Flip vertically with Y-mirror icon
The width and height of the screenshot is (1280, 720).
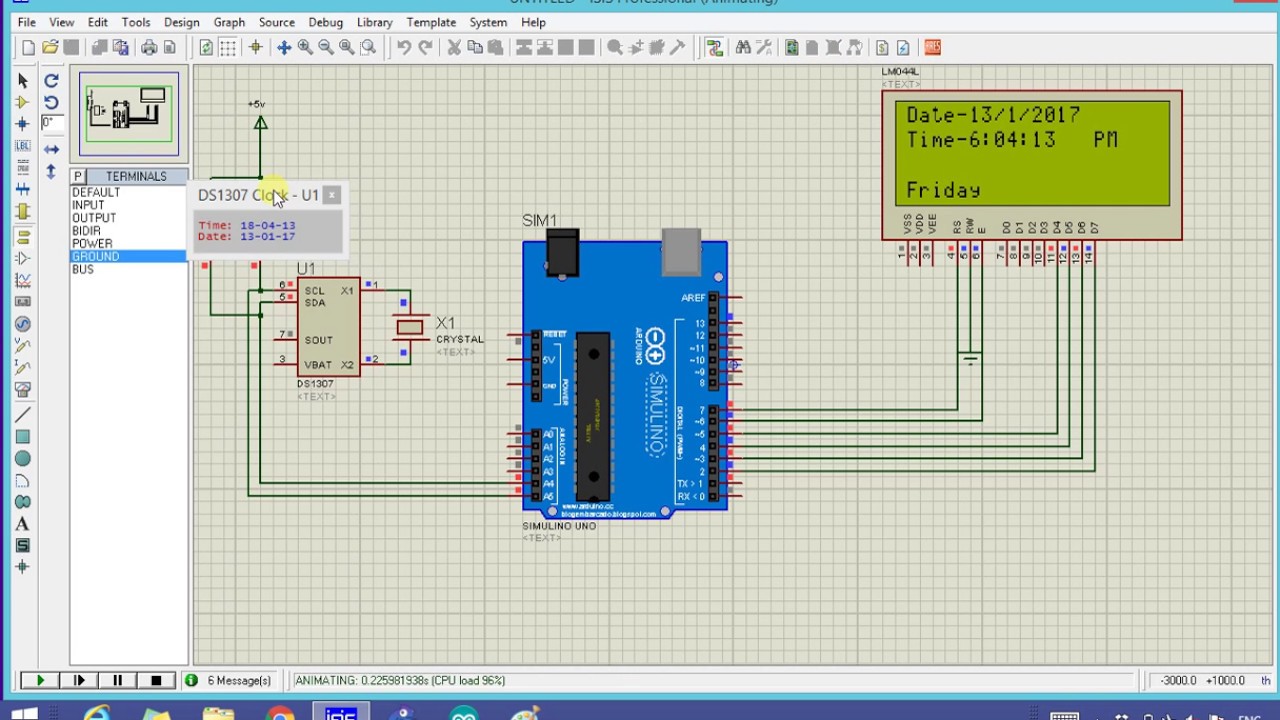tap(51, 170)
